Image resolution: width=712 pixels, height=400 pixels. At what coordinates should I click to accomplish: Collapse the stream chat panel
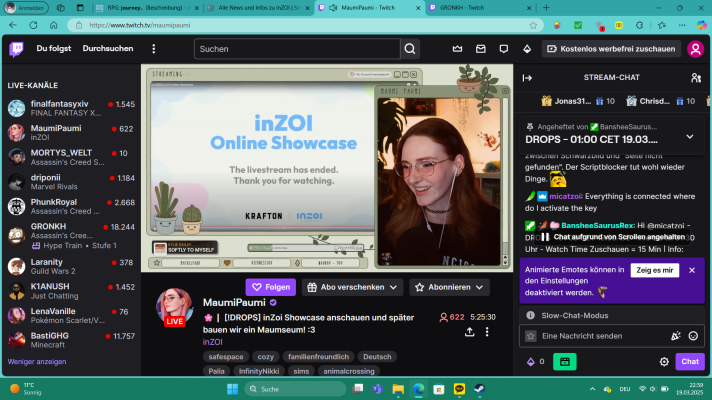(x=527, y=78)
